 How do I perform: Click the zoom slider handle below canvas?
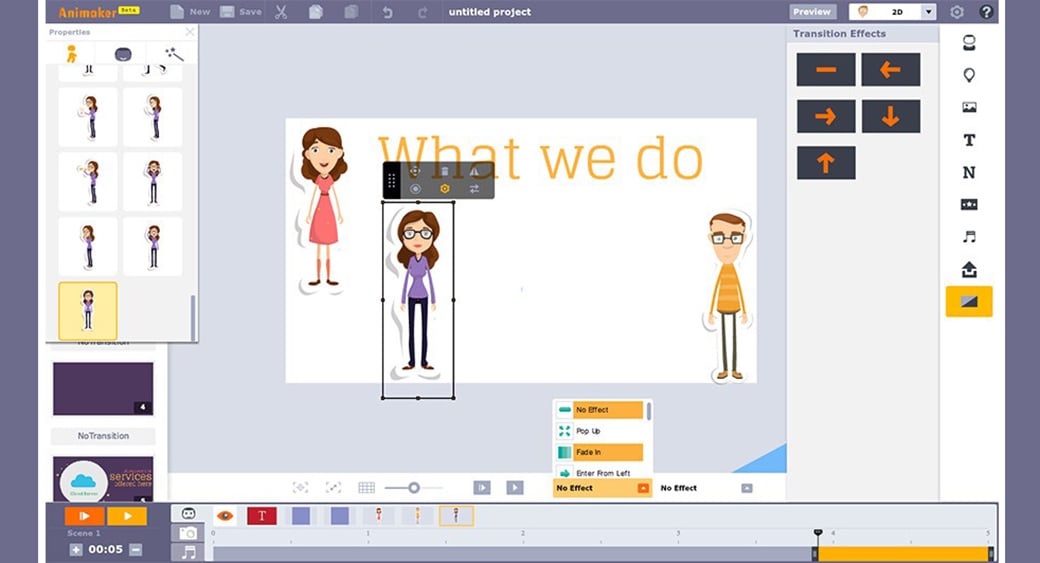[412, 488]
